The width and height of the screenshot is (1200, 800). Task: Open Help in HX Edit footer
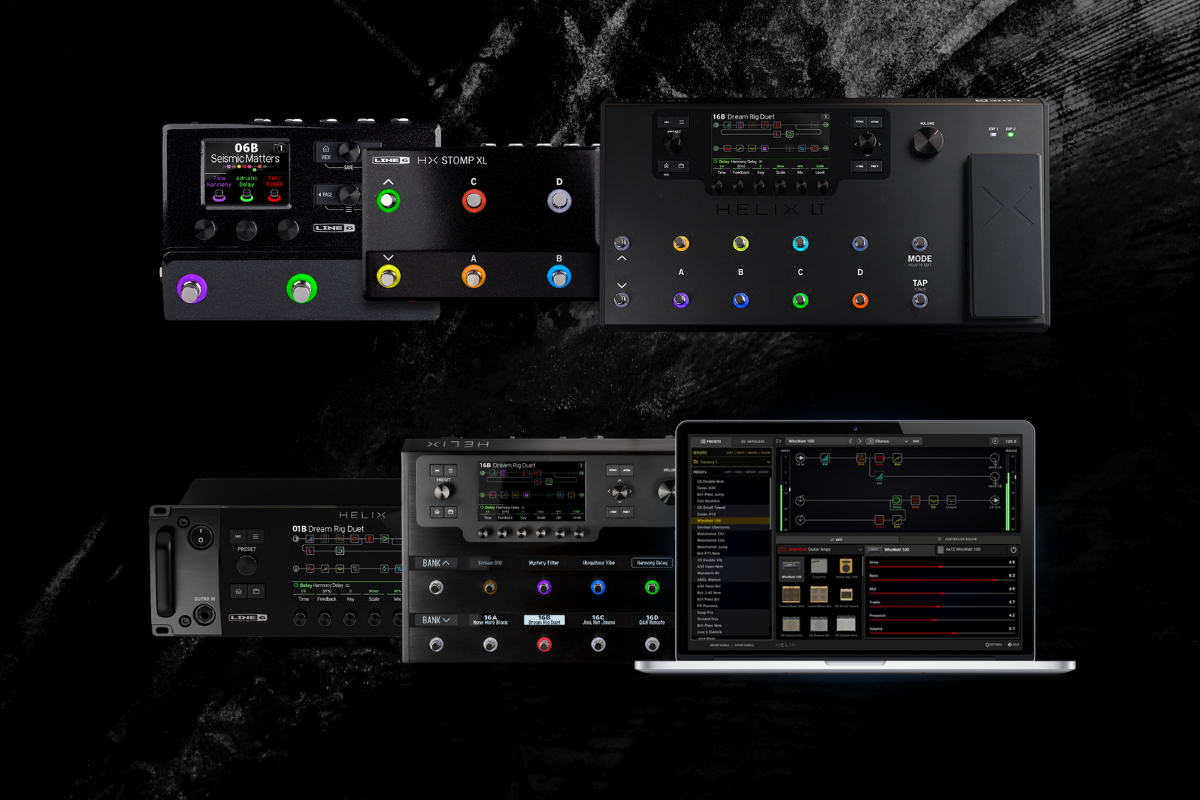tap(1013, 645)
